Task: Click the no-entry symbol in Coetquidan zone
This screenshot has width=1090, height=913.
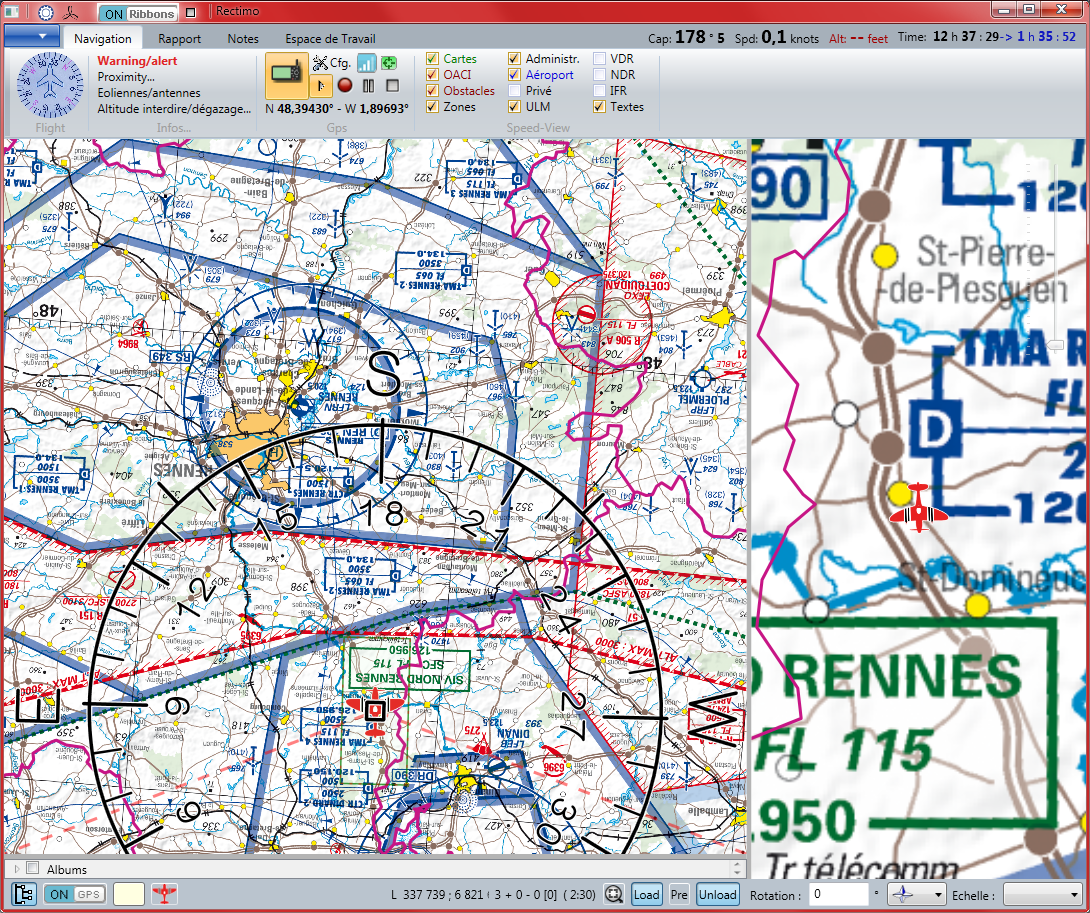Action: pos(587,312)
